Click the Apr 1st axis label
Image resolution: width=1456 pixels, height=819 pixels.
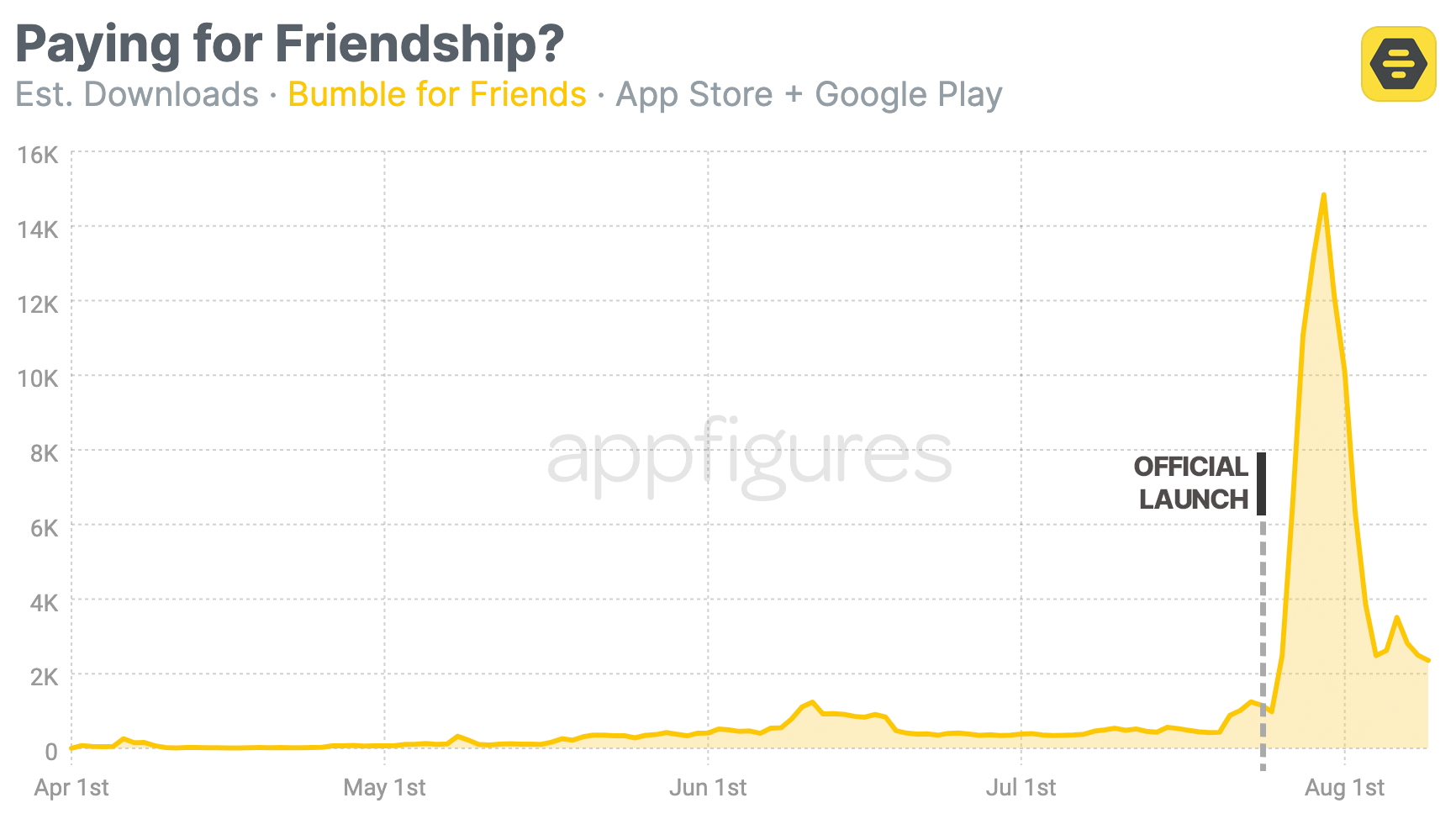[71, 788]
